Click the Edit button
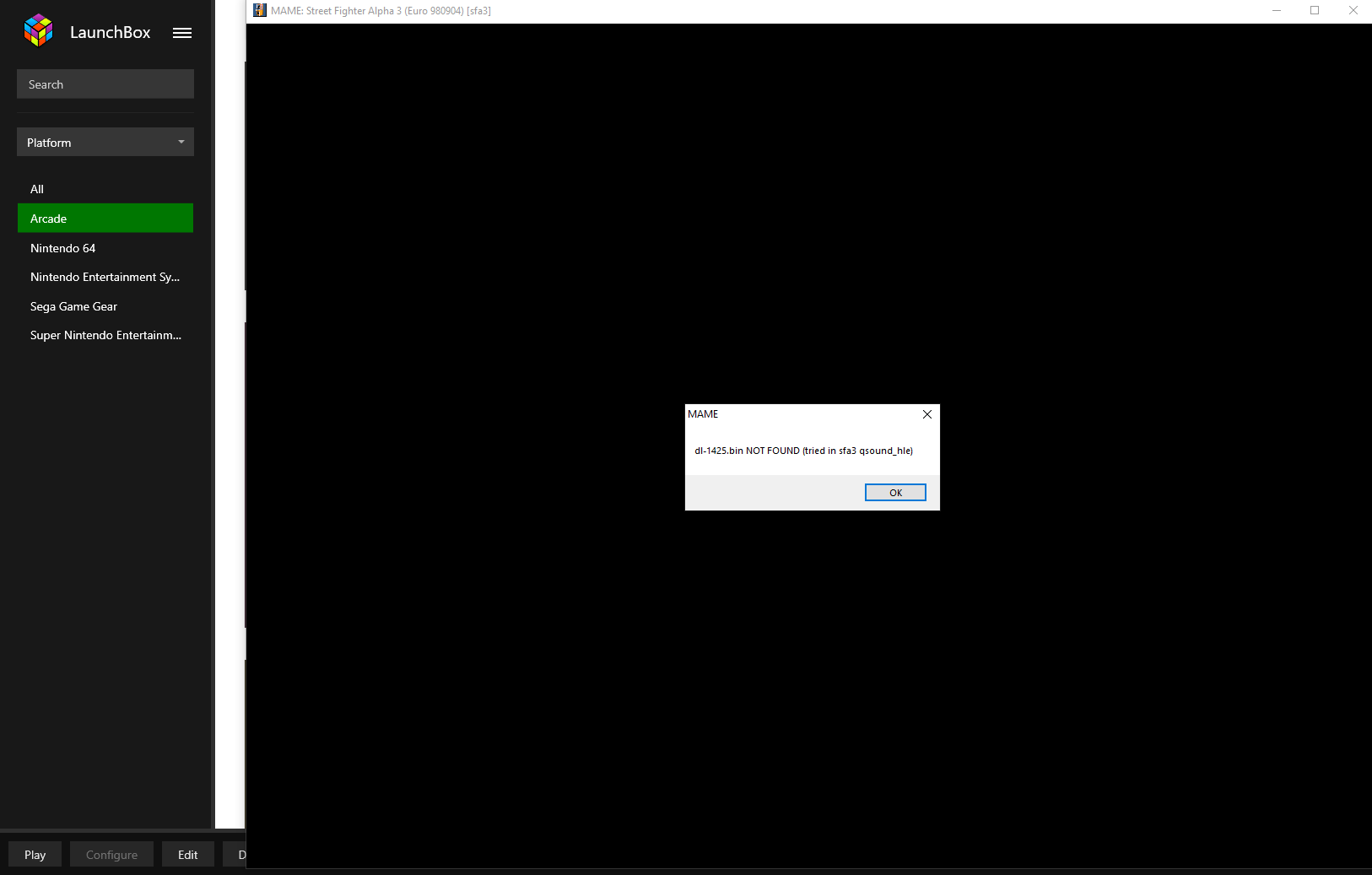 point(187,854)
